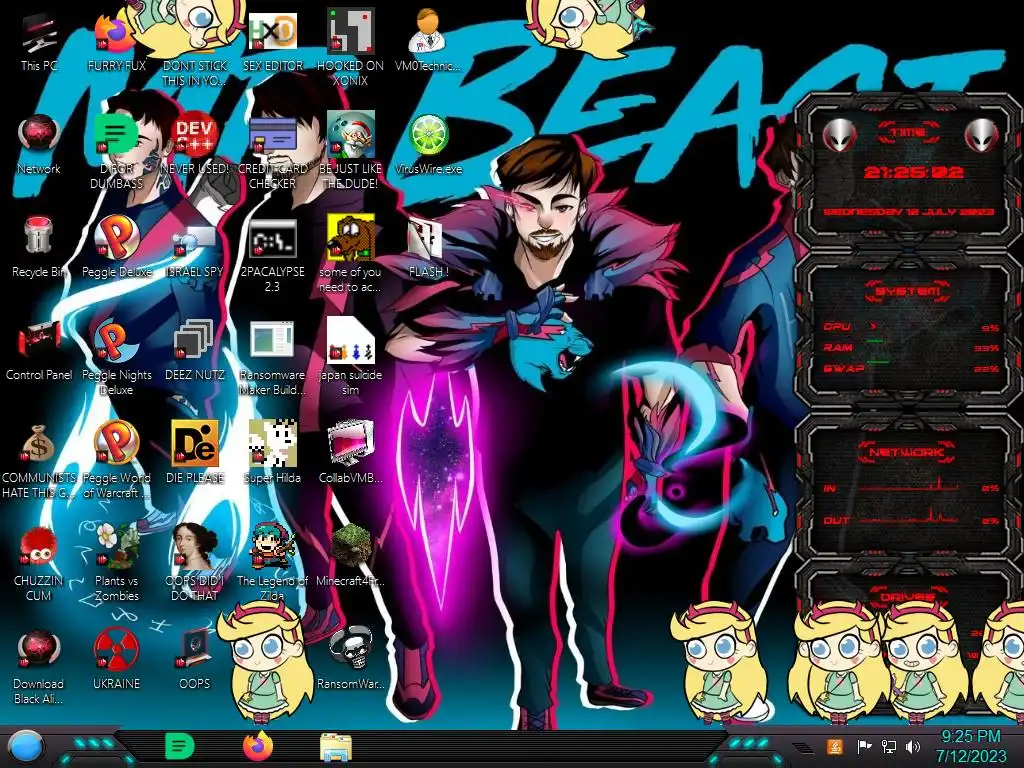
Task: Click the SYSTEM widget header
Action: [908, 291]
